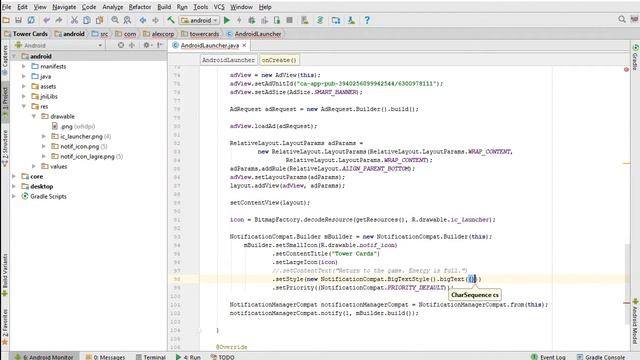Open the Gradle Console panel

[600, 357]
